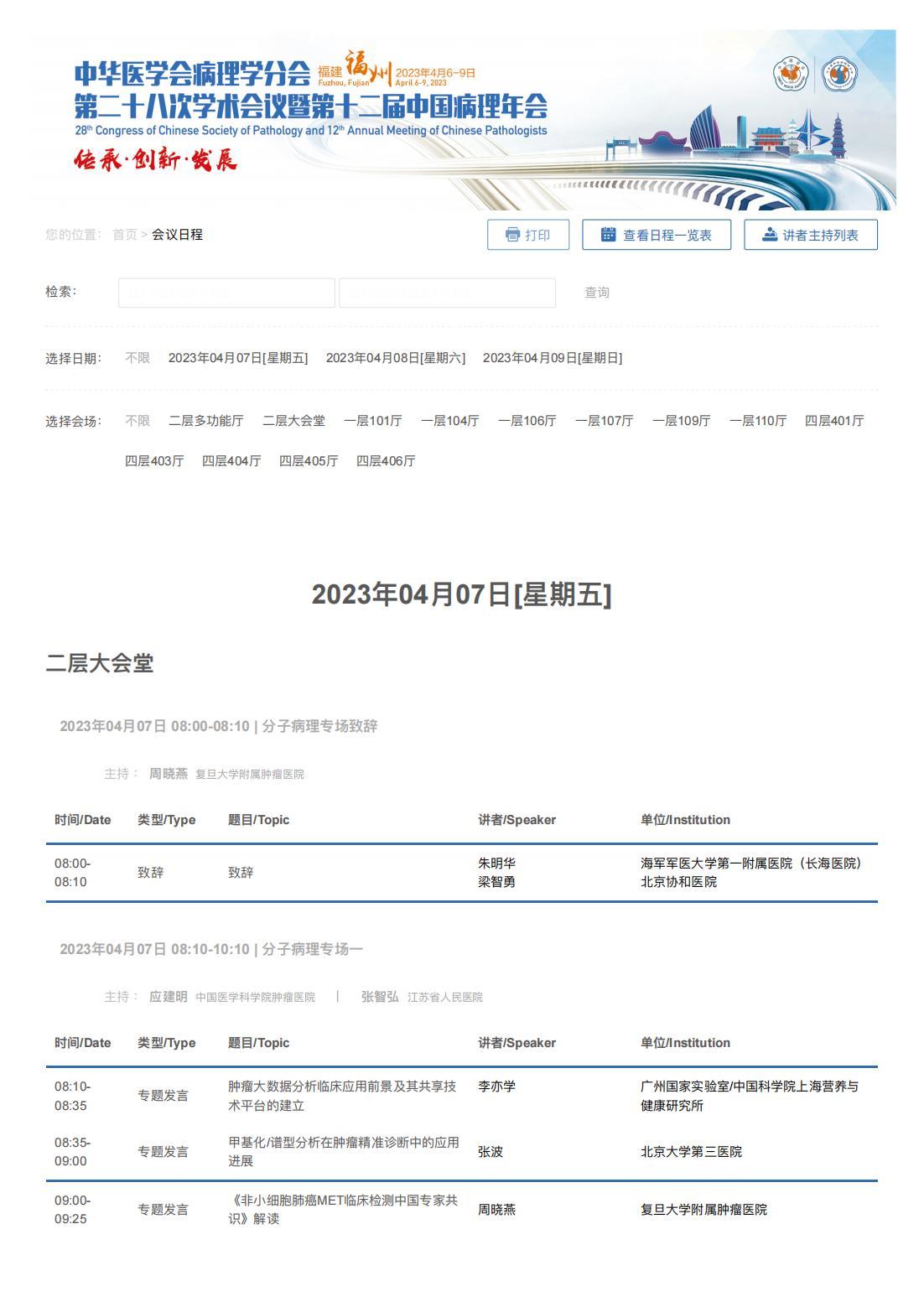
Task: Click session title 分子病理专场致辞
Action: (319, 726)
